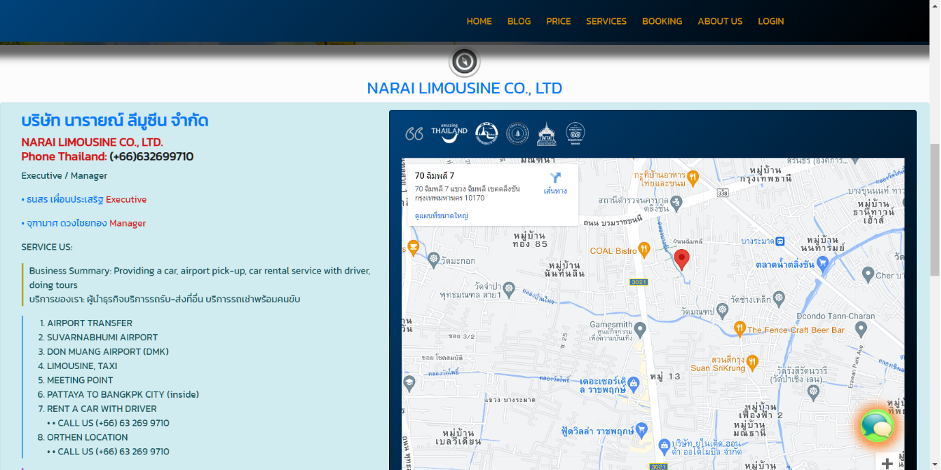Image resolution: width=941 pixels, height=470 pixels.
Task: Go to the BLOG page
Action: point(519,21)
